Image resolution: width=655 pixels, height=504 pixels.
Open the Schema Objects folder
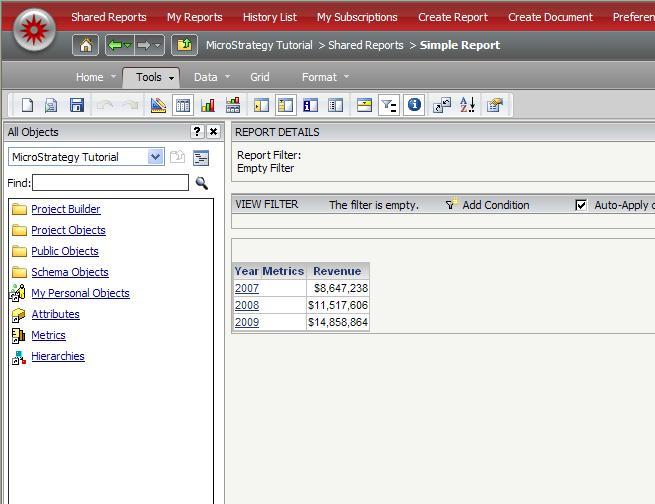[70, 272]
